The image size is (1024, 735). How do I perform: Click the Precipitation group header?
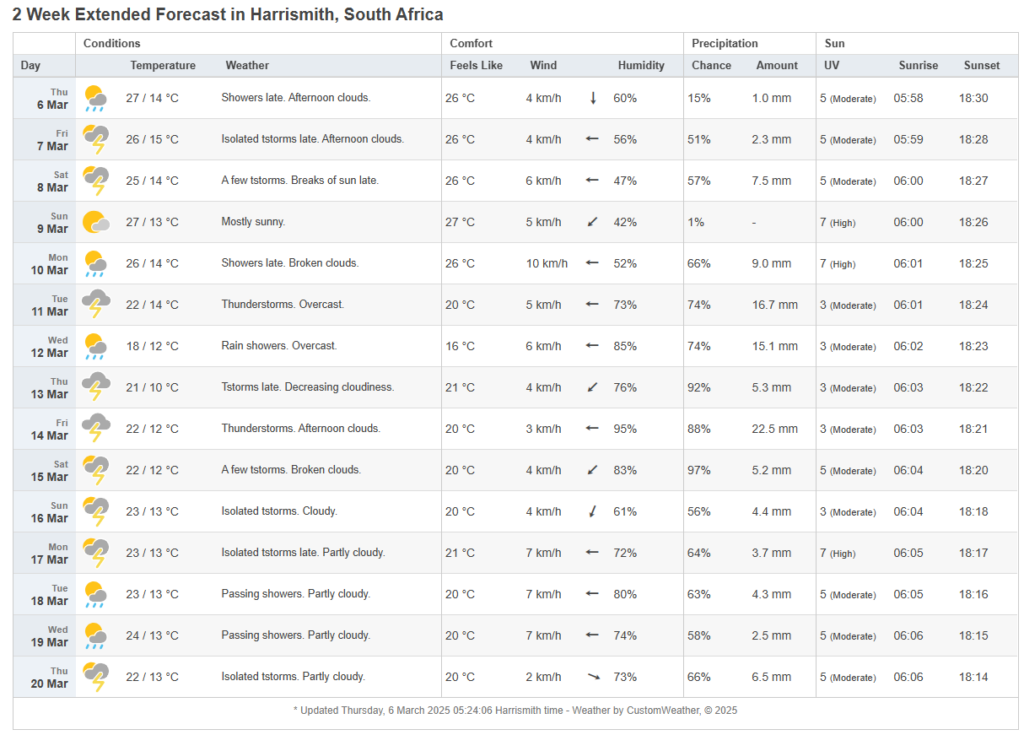tap(725, 43)
